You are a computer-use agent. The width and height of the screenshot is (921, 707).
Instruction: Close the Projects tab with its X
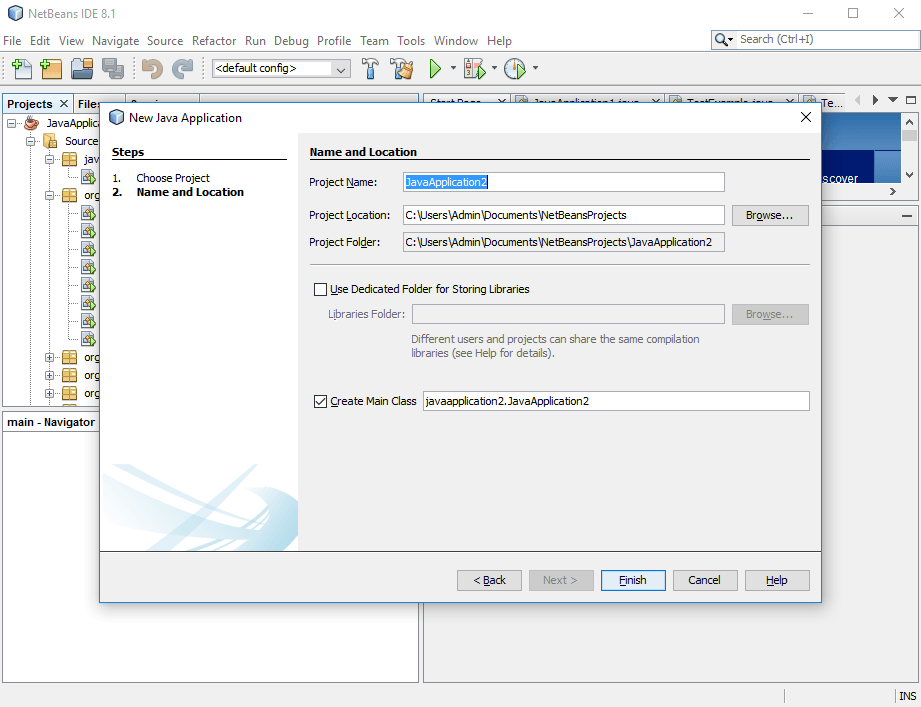(64, 104)
